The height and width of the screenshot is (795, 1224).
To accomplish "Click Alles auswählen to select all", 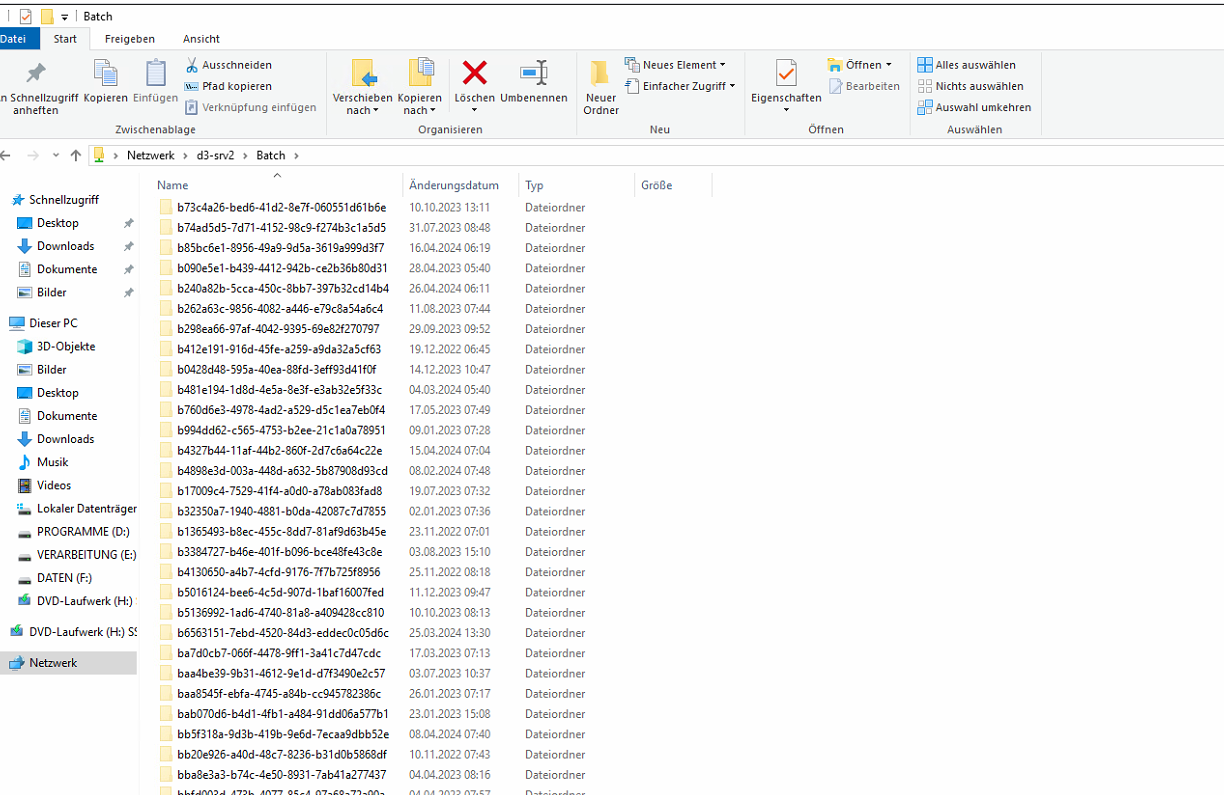I will 966,65.
